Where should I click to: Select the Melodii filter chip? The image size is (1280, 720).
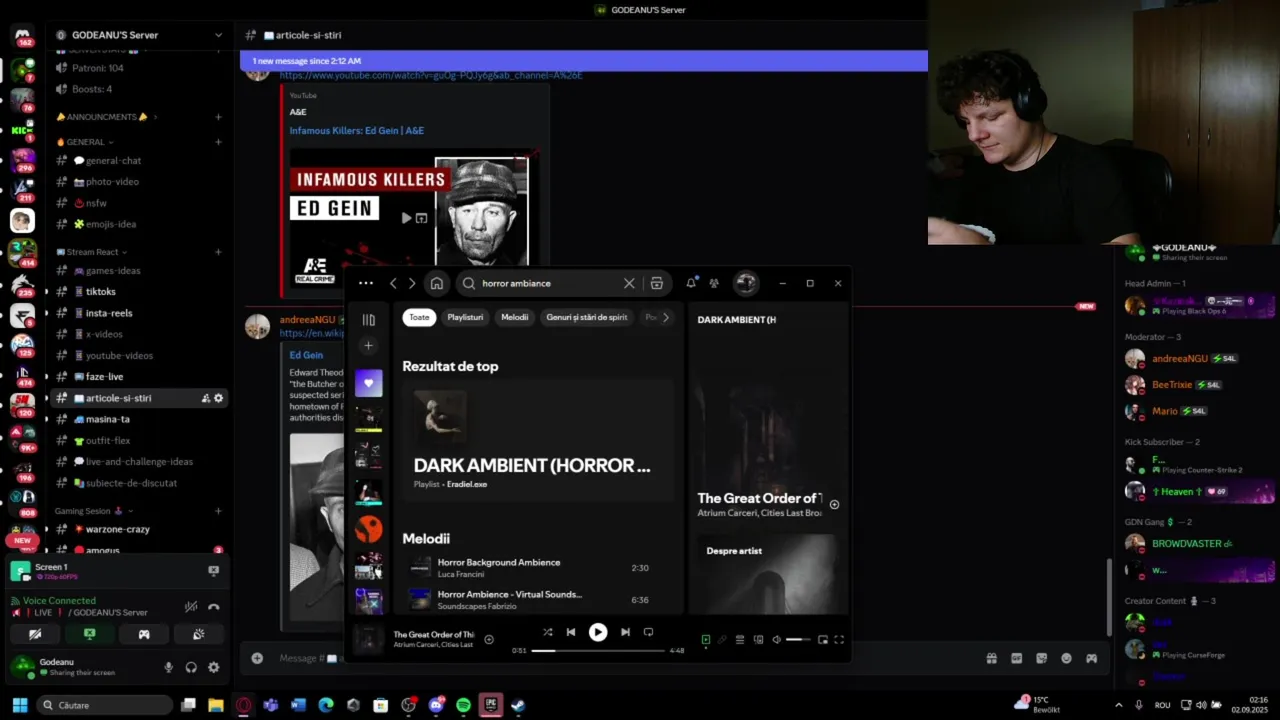pyautogui.click(x=515, y=317)
